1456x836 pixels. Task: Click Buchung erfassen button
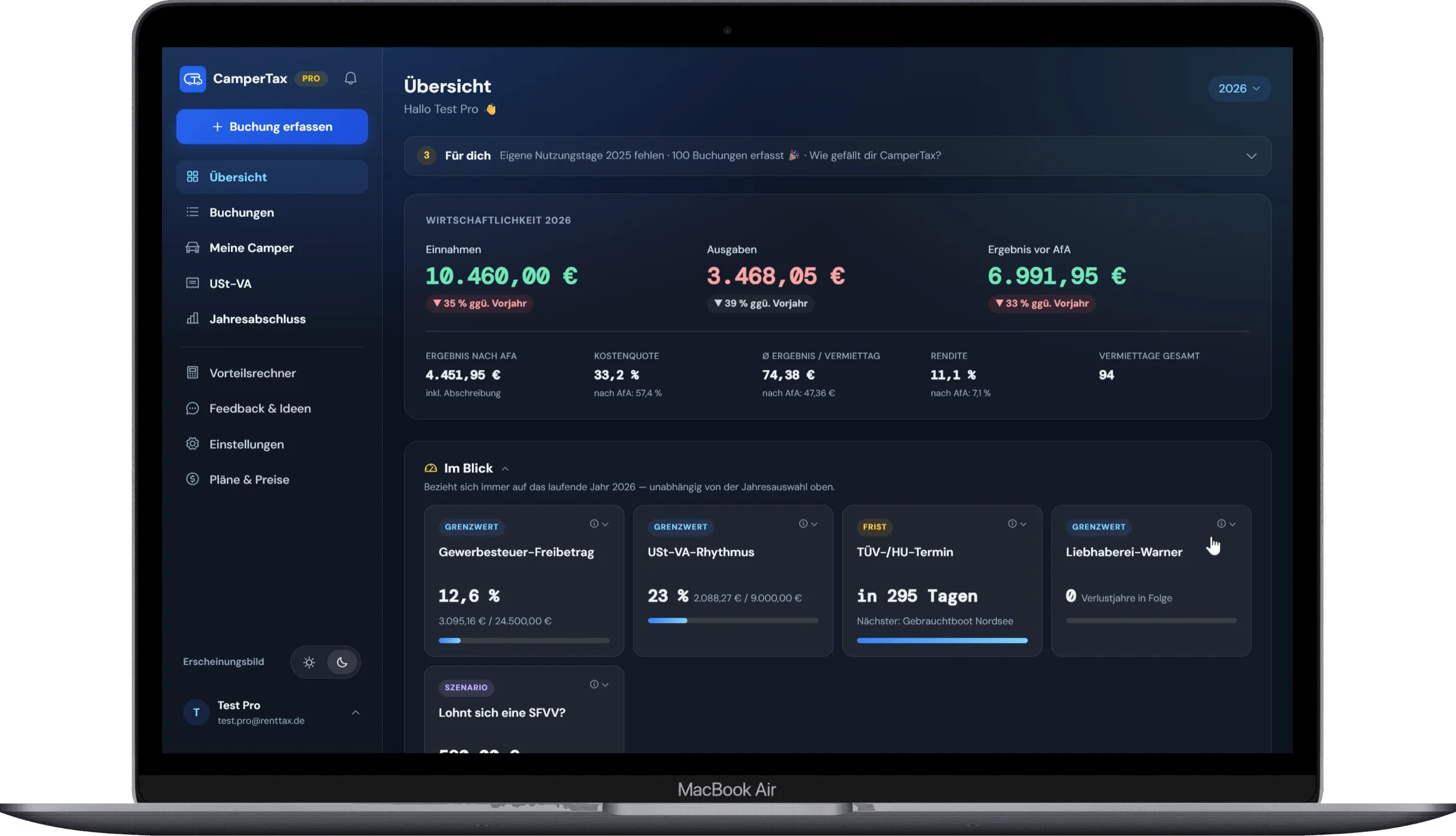[x=272, y=127]
